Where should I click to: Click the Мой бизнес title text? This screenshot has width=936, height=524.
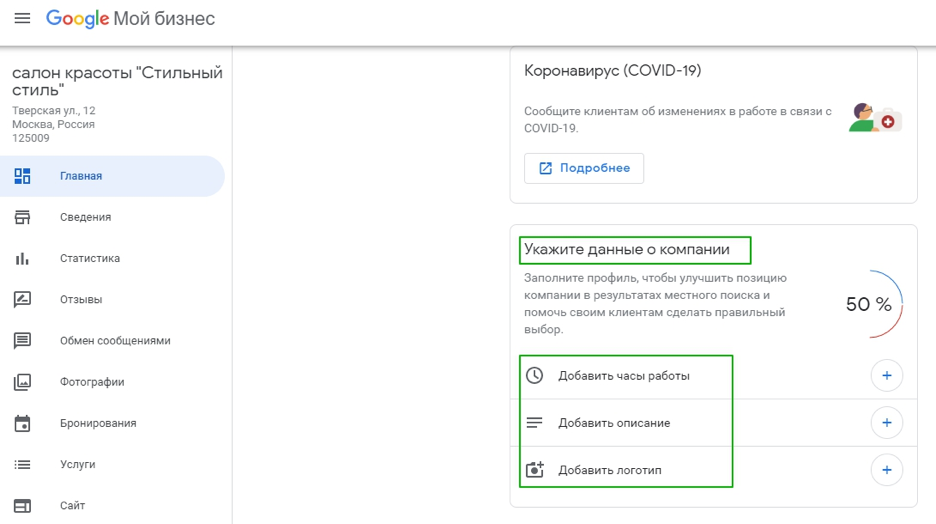tap(164, 19)
